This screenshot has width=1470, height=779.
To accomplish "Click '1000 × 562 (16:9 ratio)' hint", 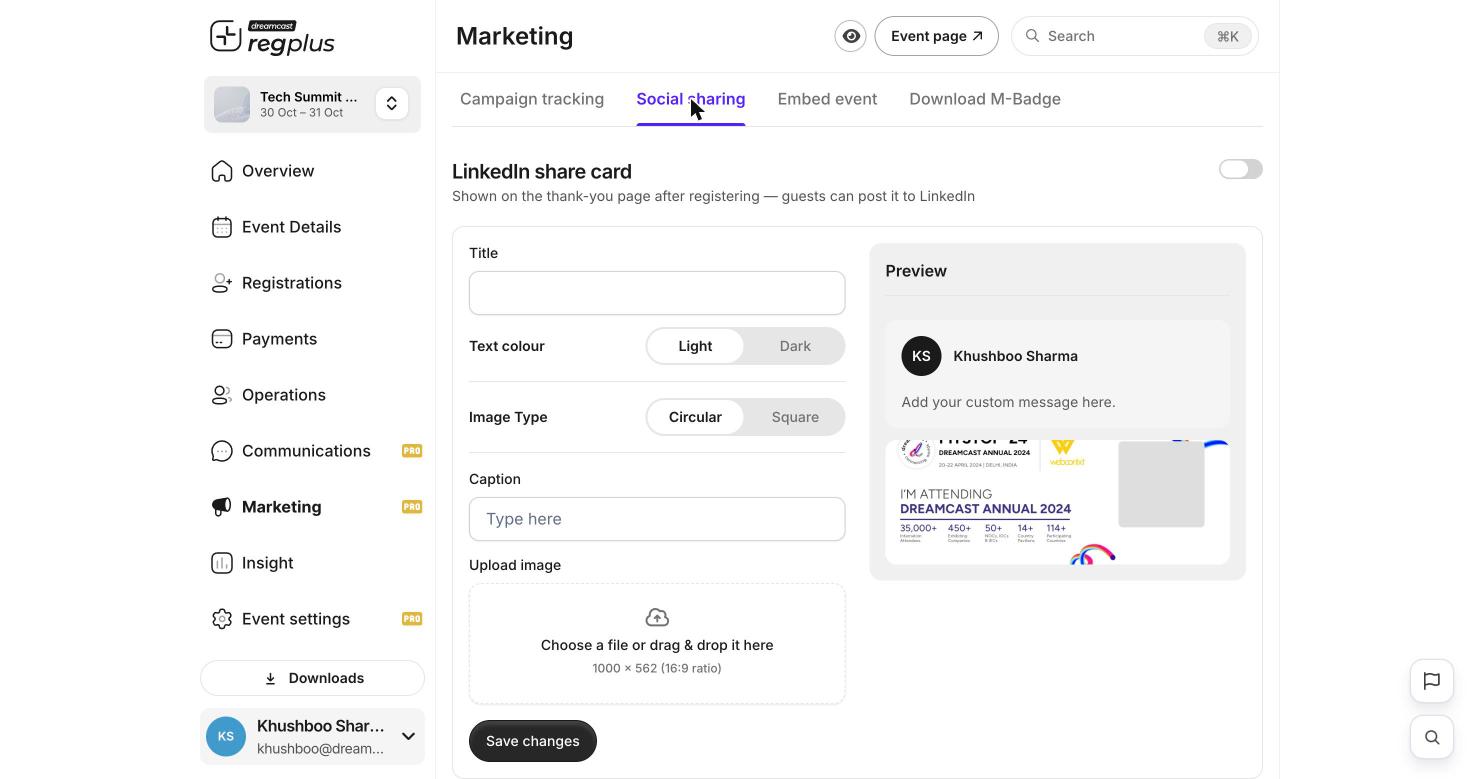I will click(x=657, y=668).
